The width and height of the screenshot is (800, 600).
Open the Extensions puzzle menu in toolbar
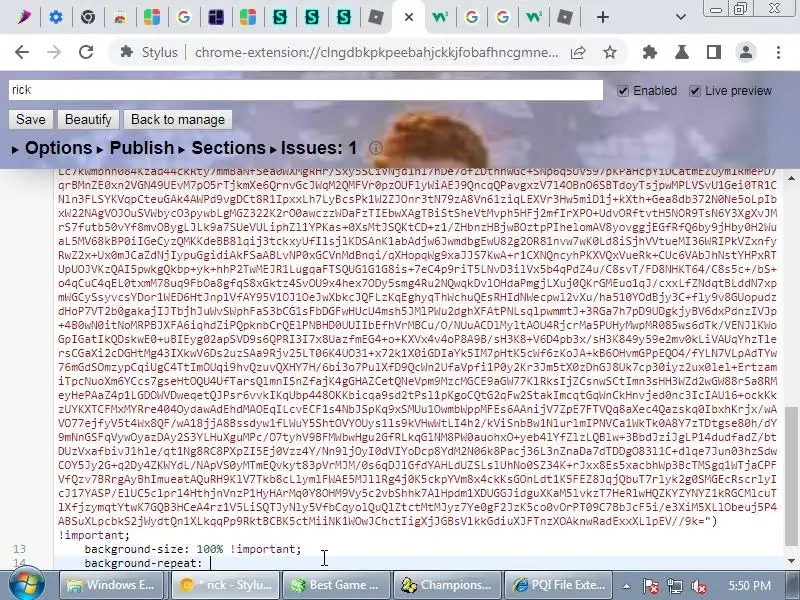649,52
